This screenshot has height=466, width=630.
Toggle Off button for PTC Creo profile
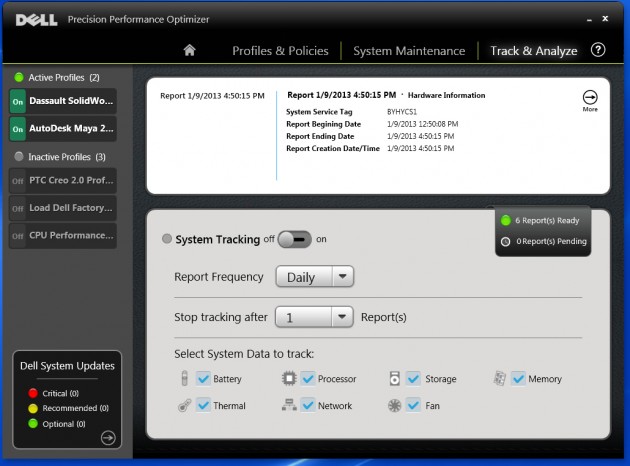(18, 181)
